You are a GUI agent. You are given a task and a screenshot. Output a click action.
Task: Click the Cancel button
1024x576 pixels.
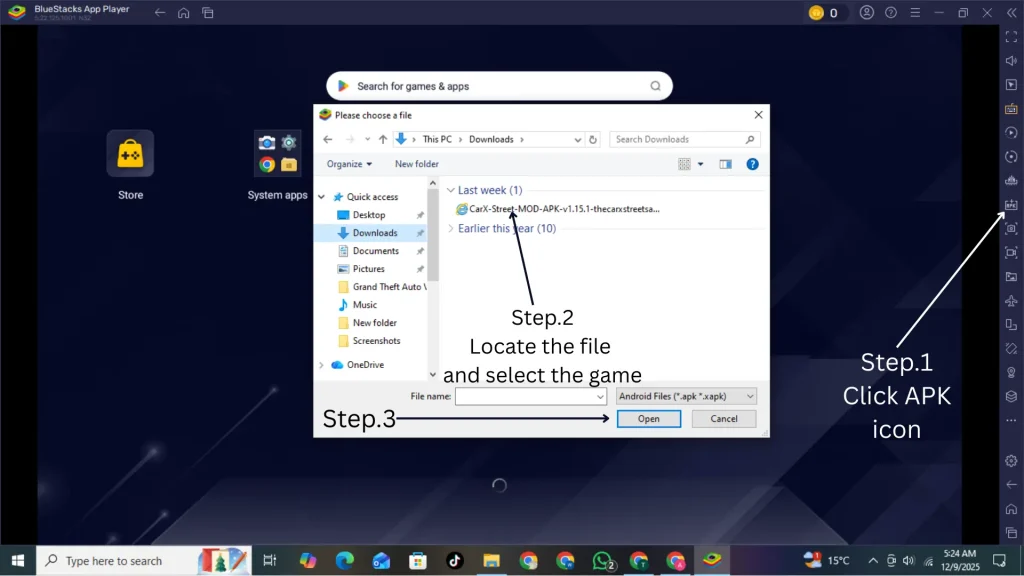(x=723, y=419)
